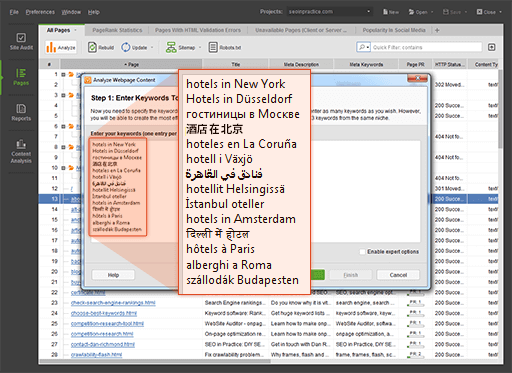
Task: Click the Robots.txt toolbar icon
Action: (x=213, y=47)
